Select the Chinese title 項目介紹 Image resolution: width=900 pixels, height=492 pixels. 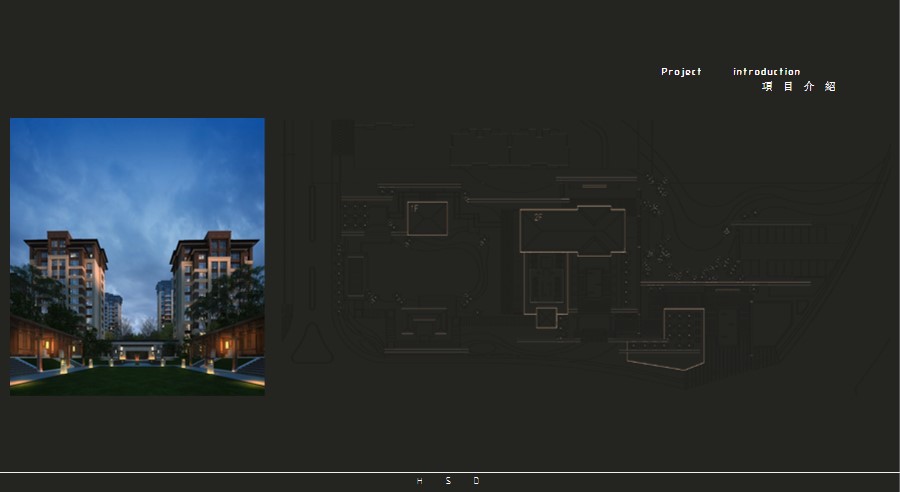tap(798, 87)
